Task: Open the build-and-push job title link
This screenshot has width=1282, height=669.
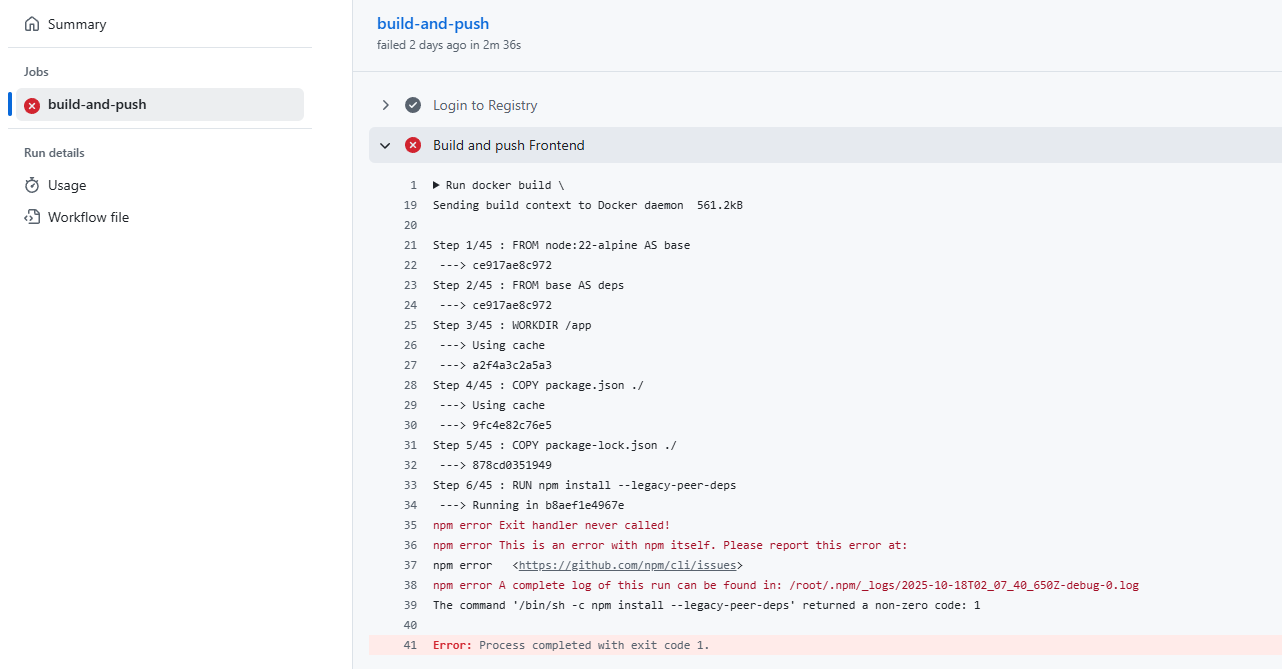Action: 433,23
